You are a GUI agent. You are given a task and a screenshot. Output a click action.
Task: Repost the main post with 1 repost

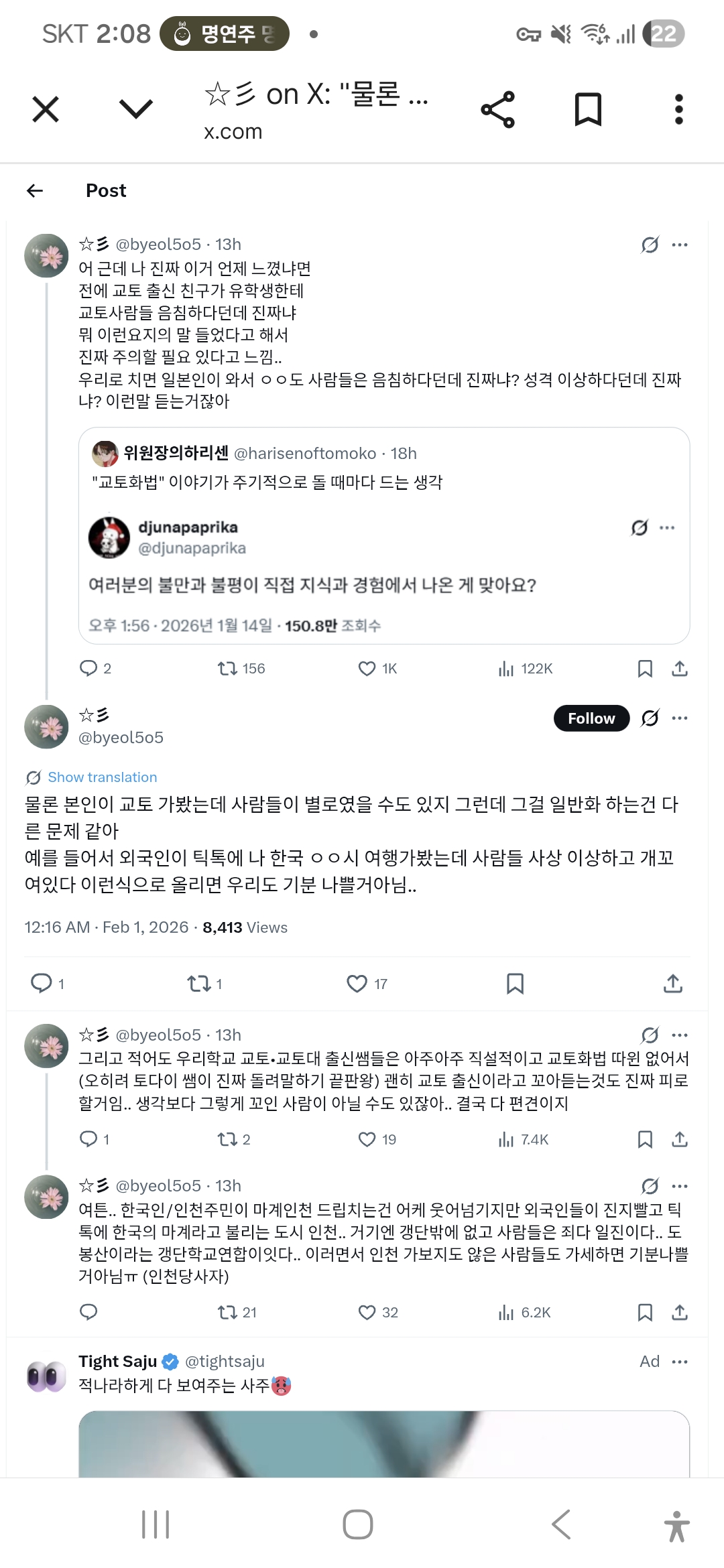(x=199, y=984)
